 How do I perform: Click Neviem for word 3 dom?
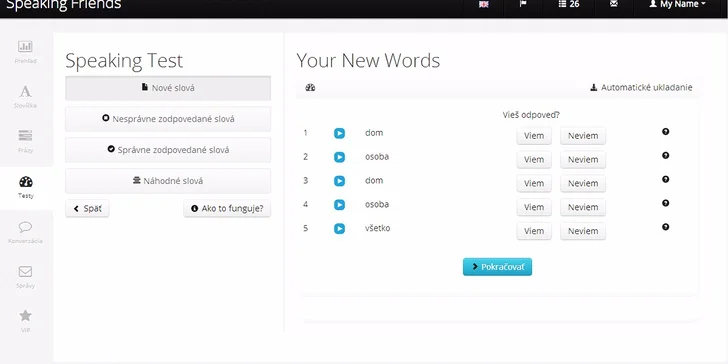pos(583,183)
